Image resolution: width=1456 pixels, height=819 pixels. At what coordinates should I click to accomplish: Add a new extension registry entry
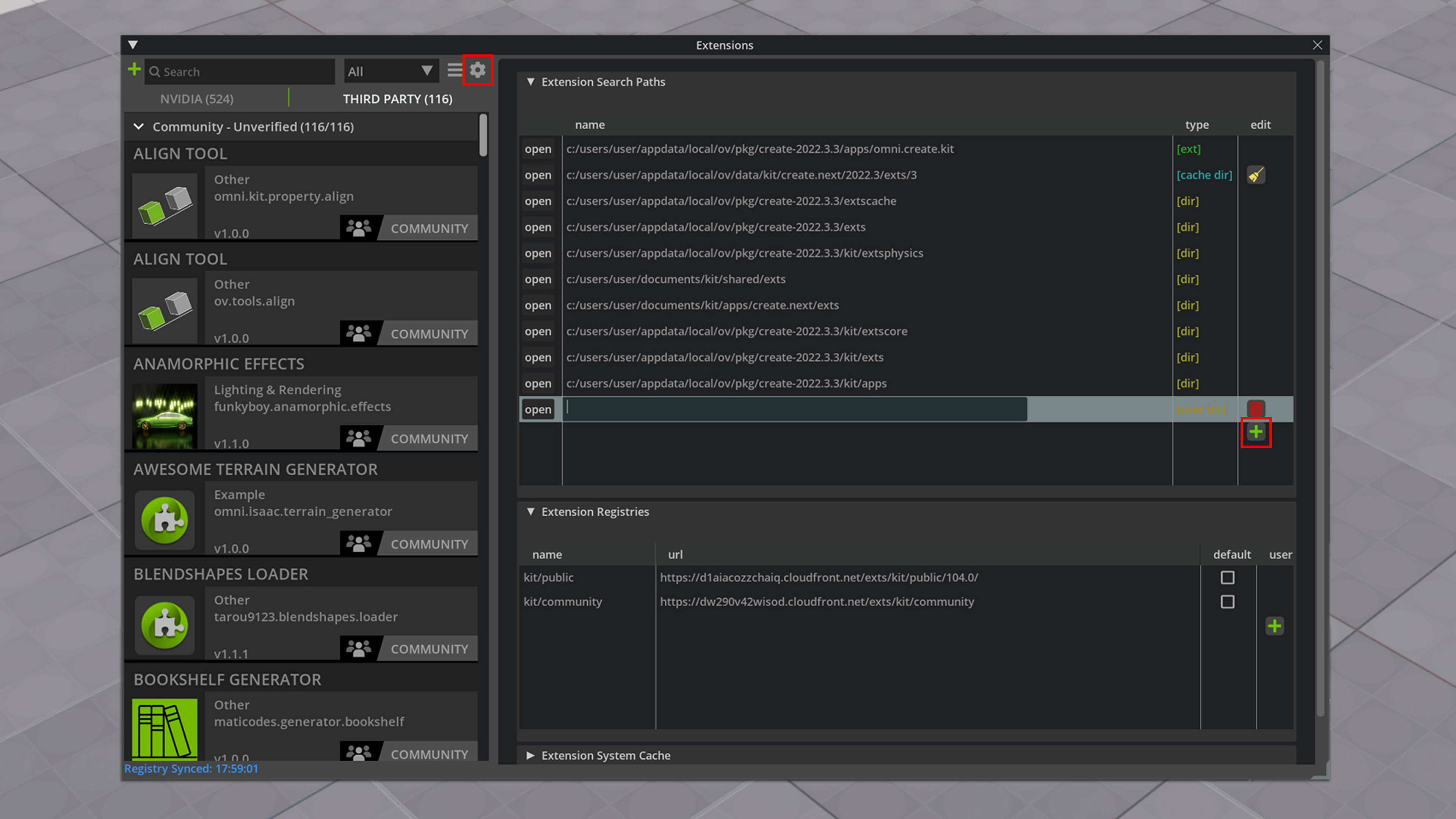pyautogui.click(x=1274, y=626)
